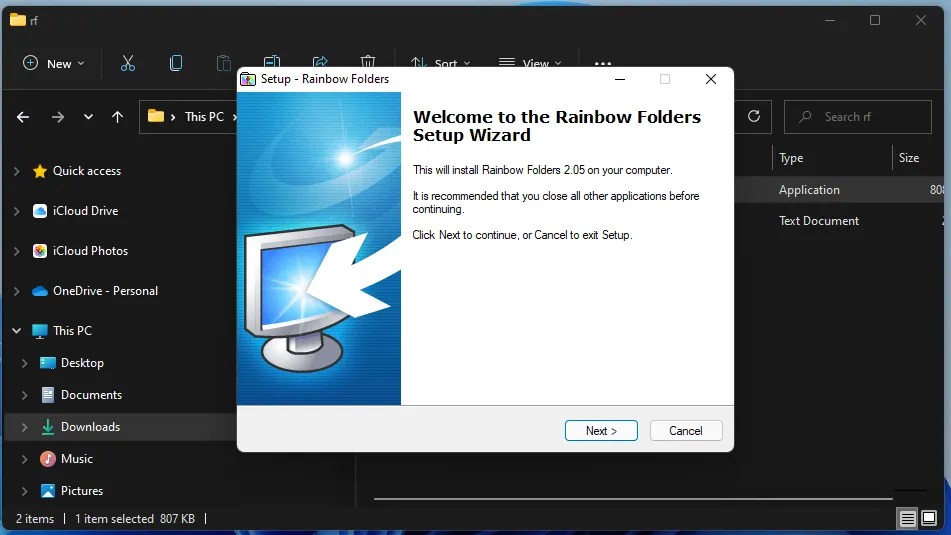The height and width of the screenshot is (535, 951).
Task: Expand the iCloud Photos tree node
Action: pyautogui.click(x=17, y=251)
